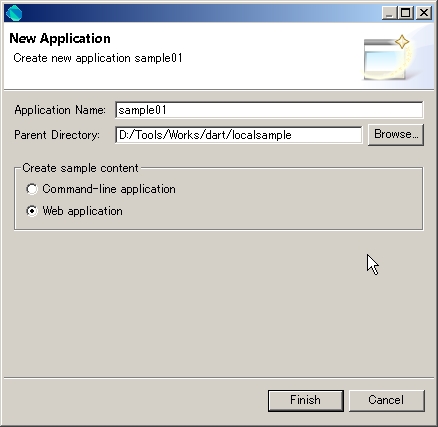438x427 pixels.
Task: Click the blue gradient title bar area
Action: click(200, 13)
